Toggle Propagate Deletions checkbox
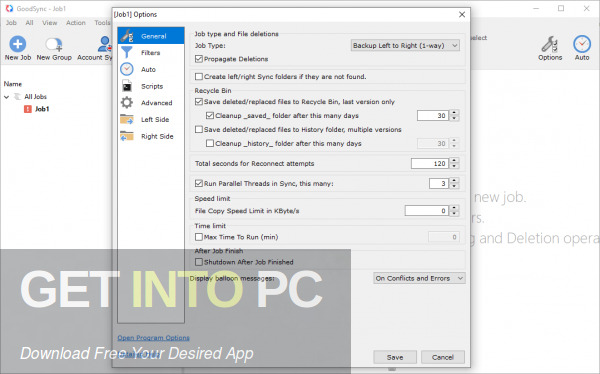600x374 pixels. pyautogui.click(x=199, y=59)
